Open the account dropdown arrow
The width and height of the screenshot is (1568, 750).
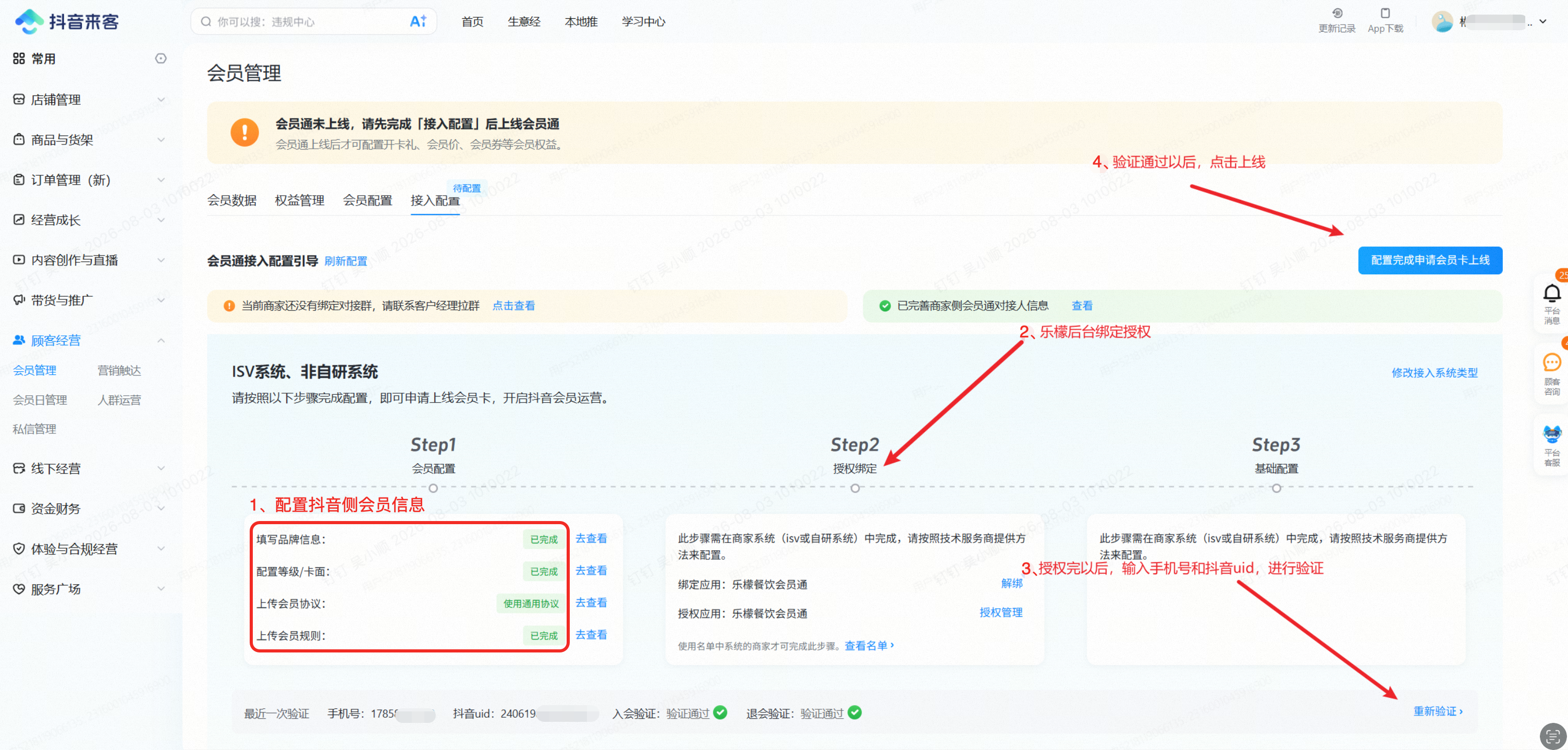coord(1543,21)
